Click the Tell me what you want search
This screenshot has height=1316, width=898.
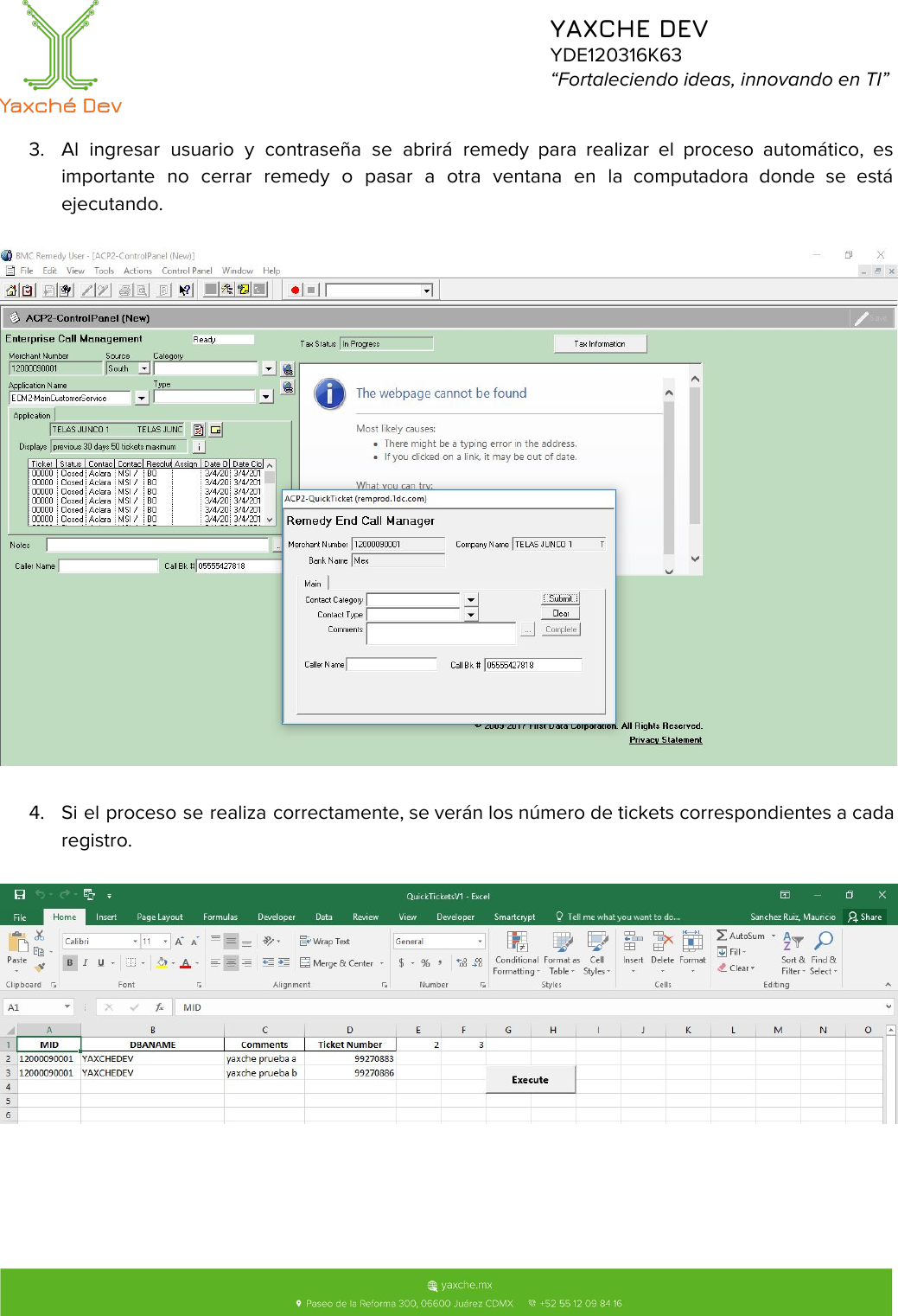(x=618, y=917)
